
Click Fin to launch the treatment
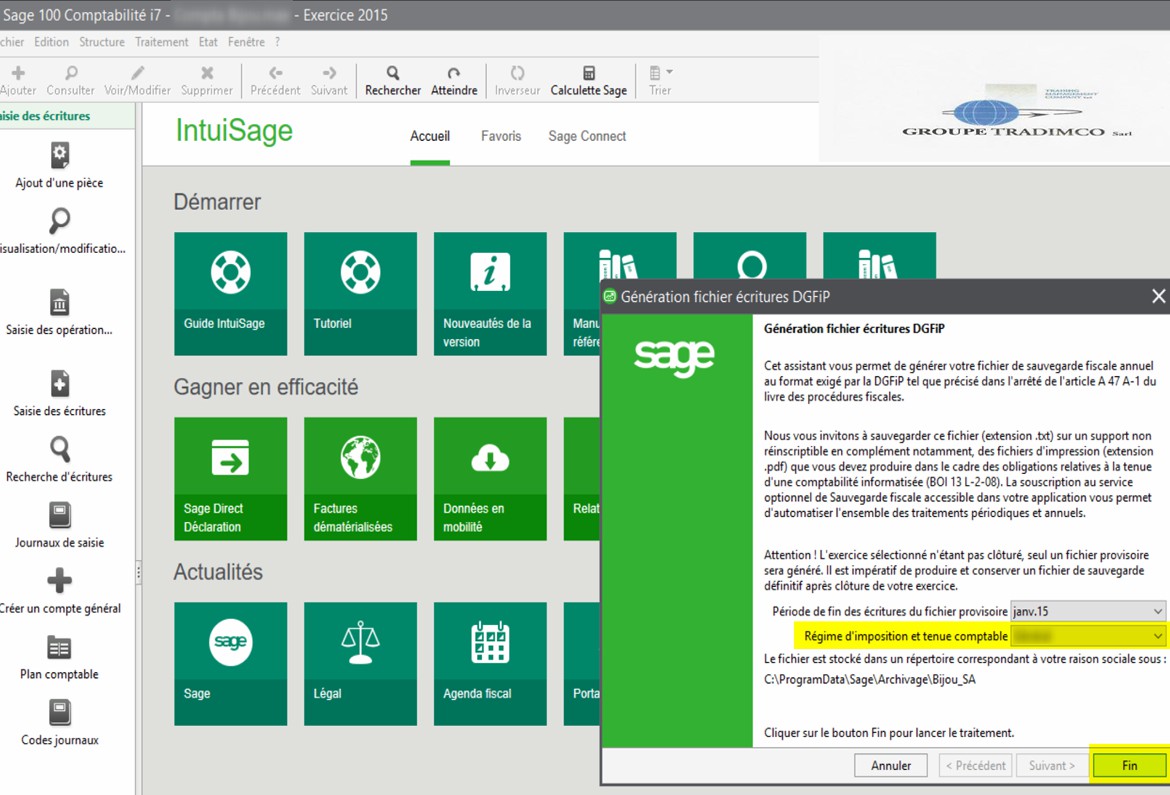tap(1129, 765)
